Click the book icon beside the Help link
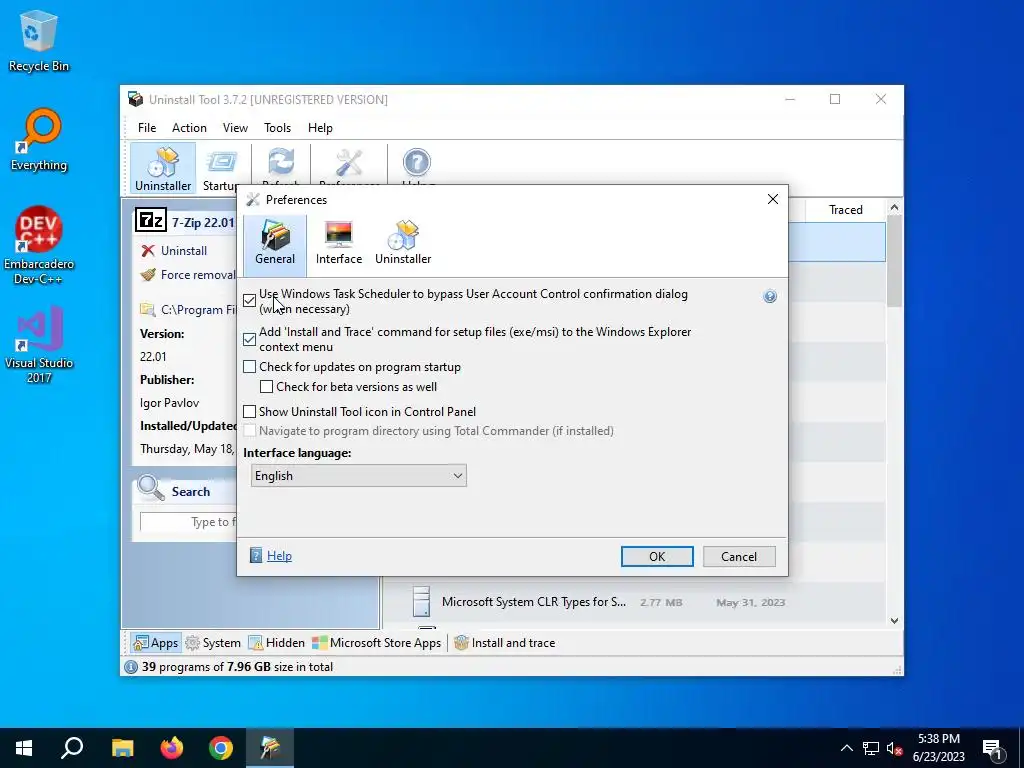The height and width of the screenshot is (768, 1024). tap(256, 556)
